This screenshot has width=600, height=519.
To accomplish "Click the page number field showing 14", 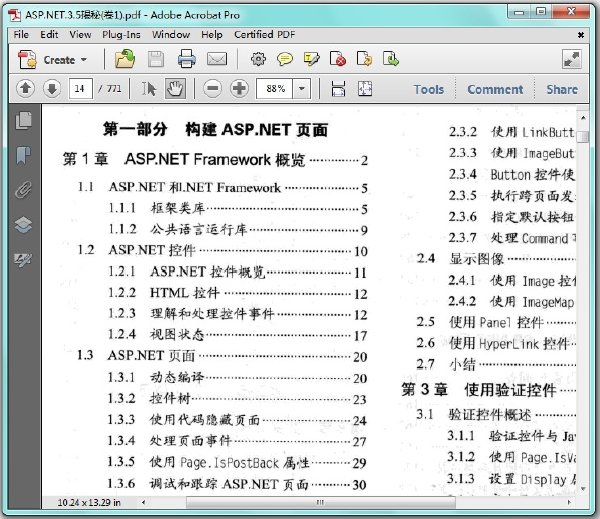I will [80, 89].
